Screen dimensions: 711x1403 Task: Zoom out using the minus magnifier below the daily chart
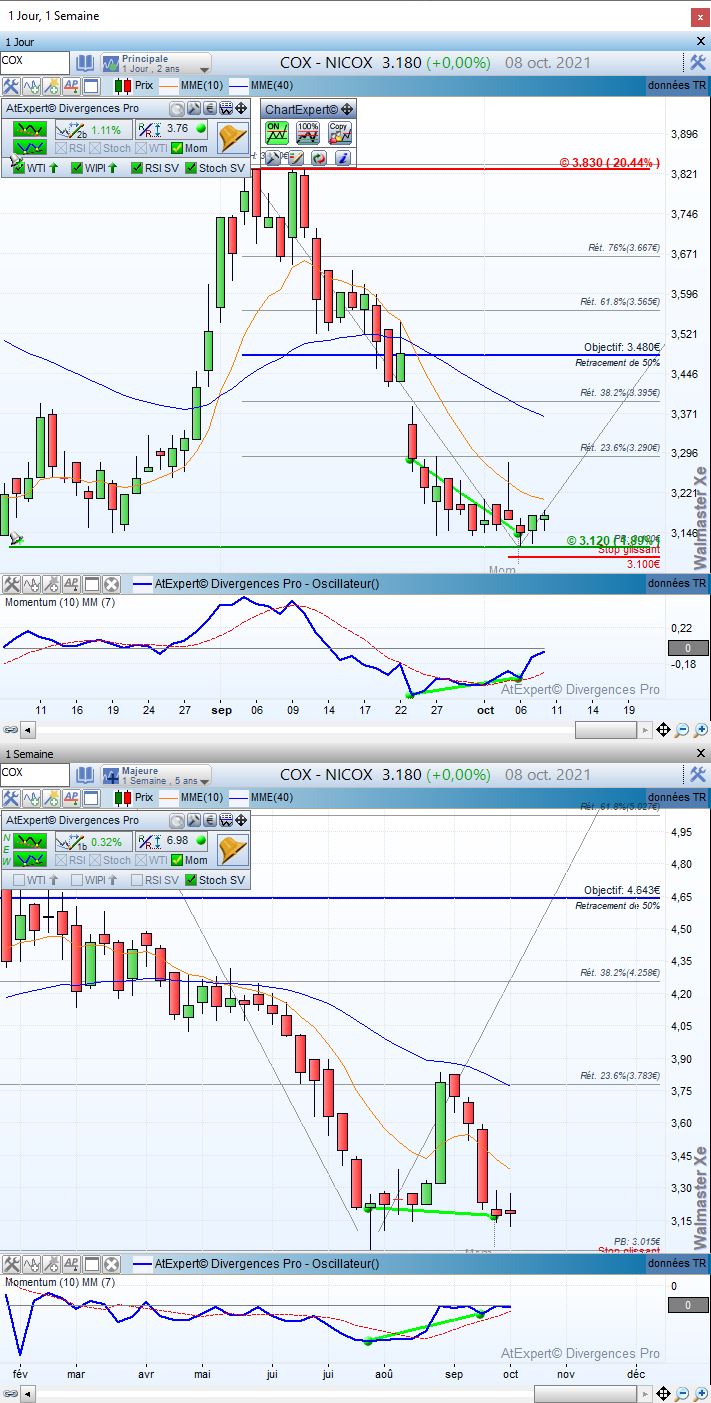click(x=681, y=731)
